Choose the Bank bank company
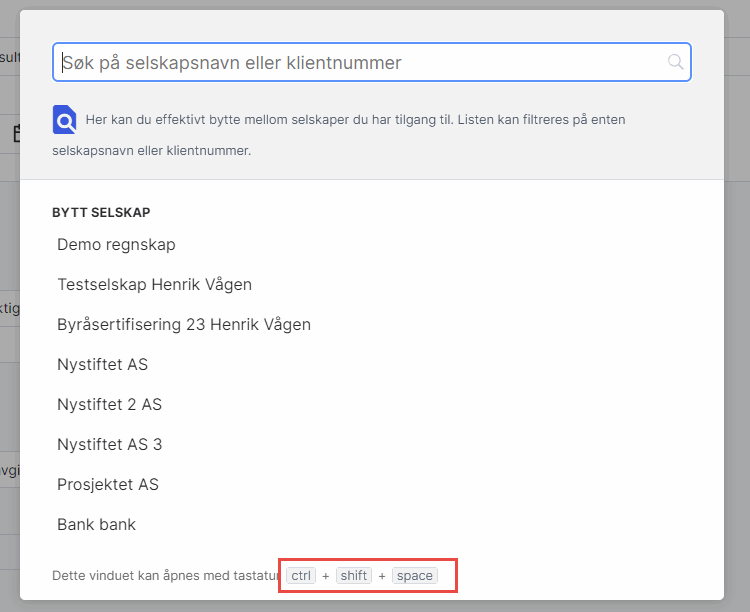This screenshot has height=612, width=750. click(96, 524)
